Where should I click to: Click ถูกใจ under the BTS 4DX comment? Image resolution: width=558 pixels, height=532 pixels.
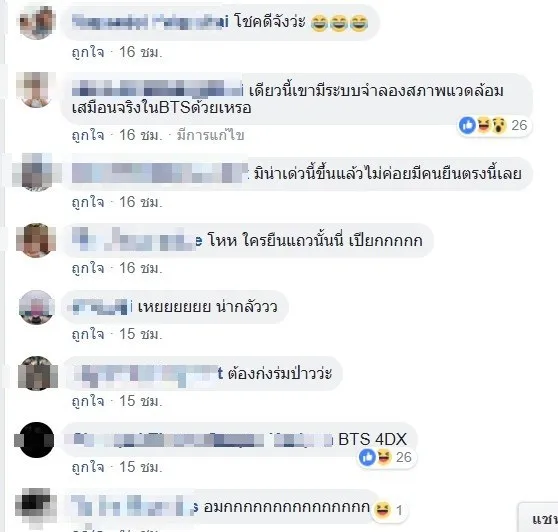pos(88,467)
